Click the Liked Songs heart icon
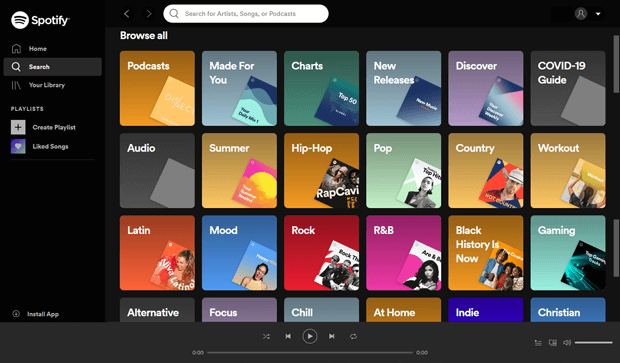 click(18, 146)
